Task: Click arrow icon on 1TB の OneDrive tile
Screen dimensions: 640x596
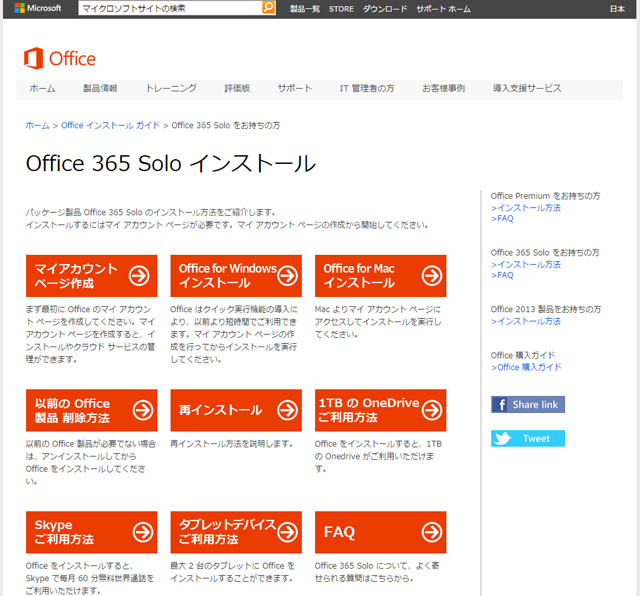Action: [x=432, y=410]
